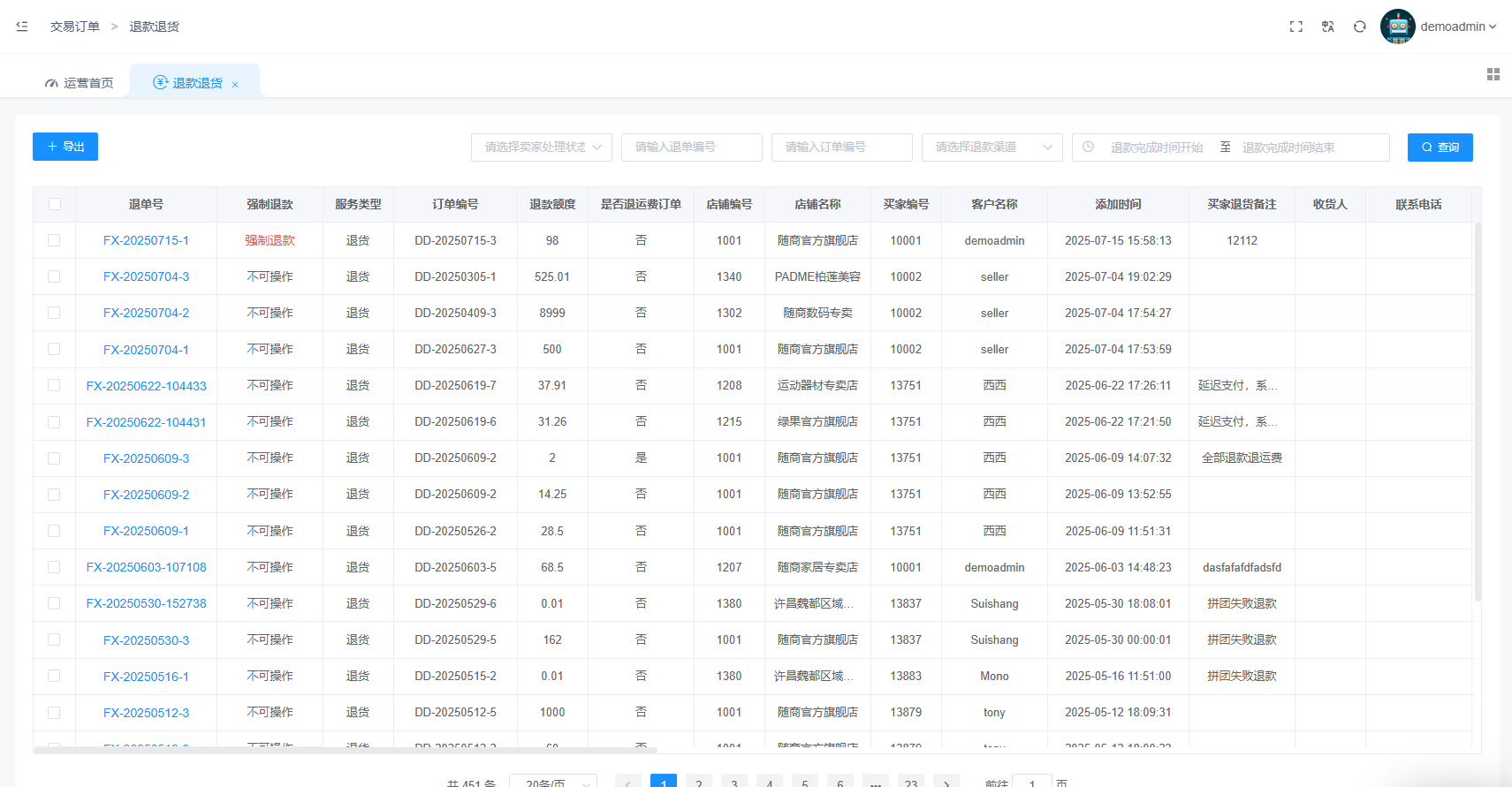Click the horizontal table scrollbar
The image size is (1512, 787).
[345, 750]
